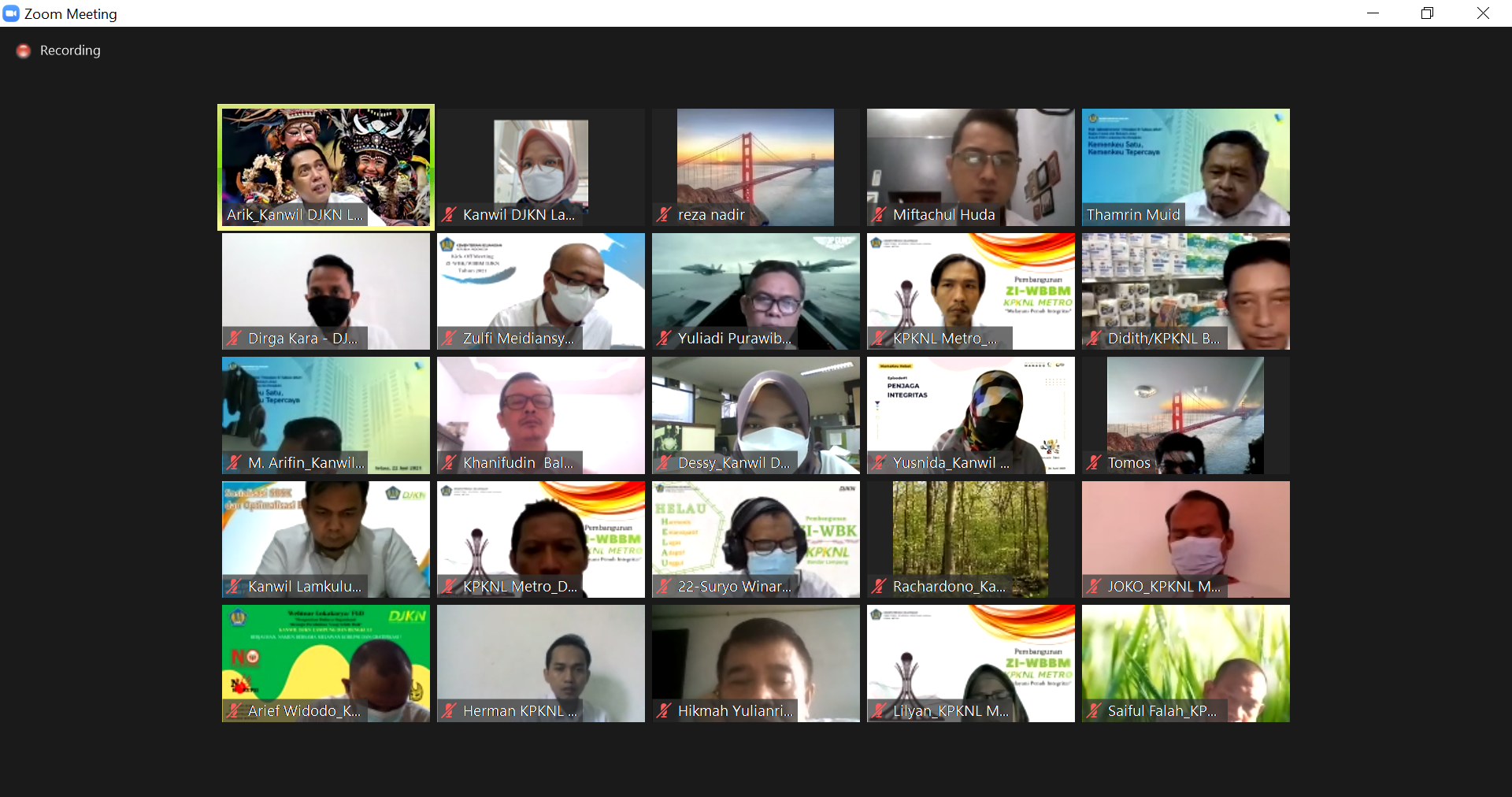Click muted mic icon on Zulfi Meidiansy tile

[x=449, y=338]
